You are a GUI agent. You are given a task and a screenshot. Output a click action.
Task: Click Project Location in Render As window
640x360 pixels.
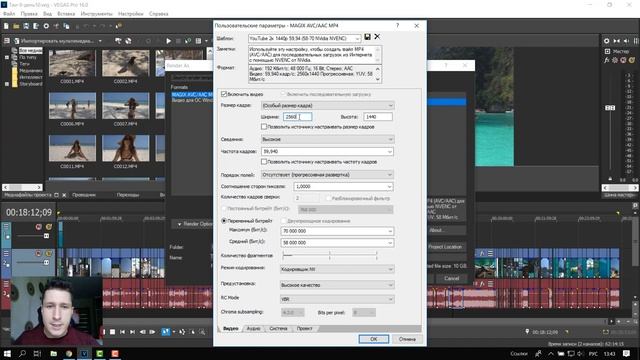445,247
